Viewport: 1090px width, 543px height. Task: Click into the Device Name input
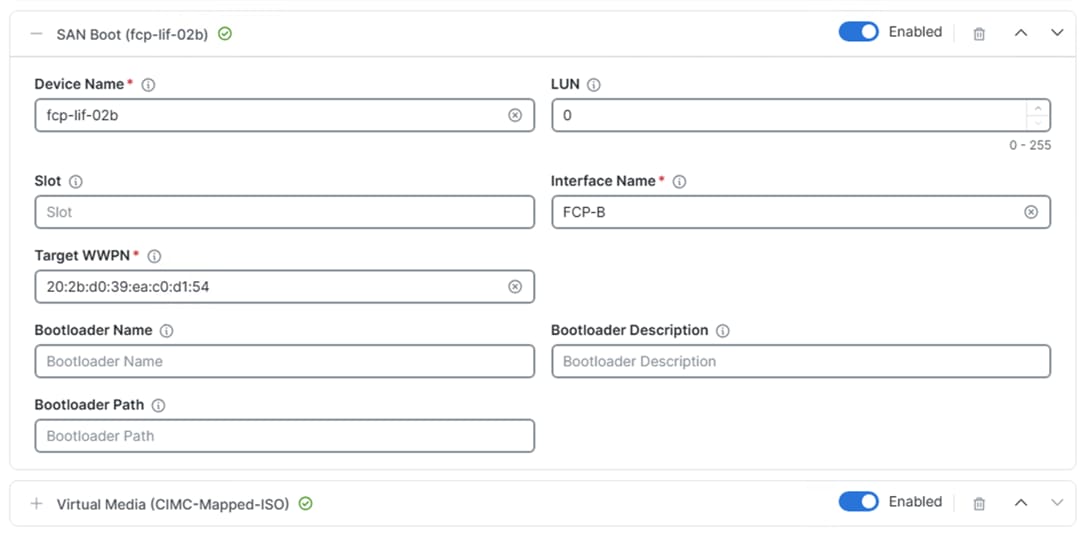pos(284,115)
